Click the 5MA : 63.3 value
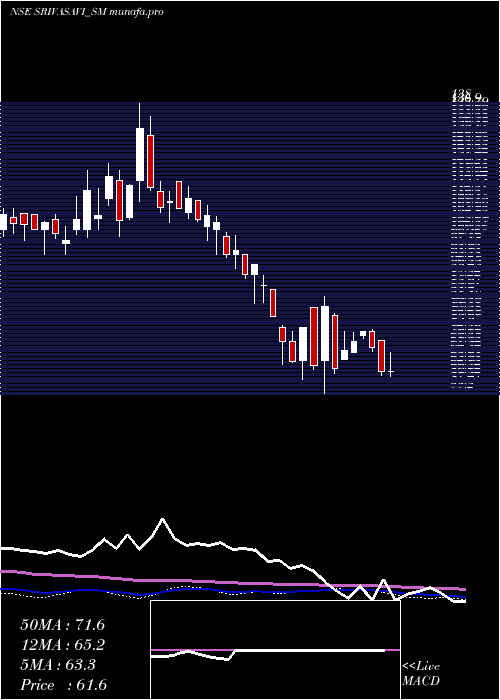The height and width of the screenshot is (700, 500). [58, 665]
